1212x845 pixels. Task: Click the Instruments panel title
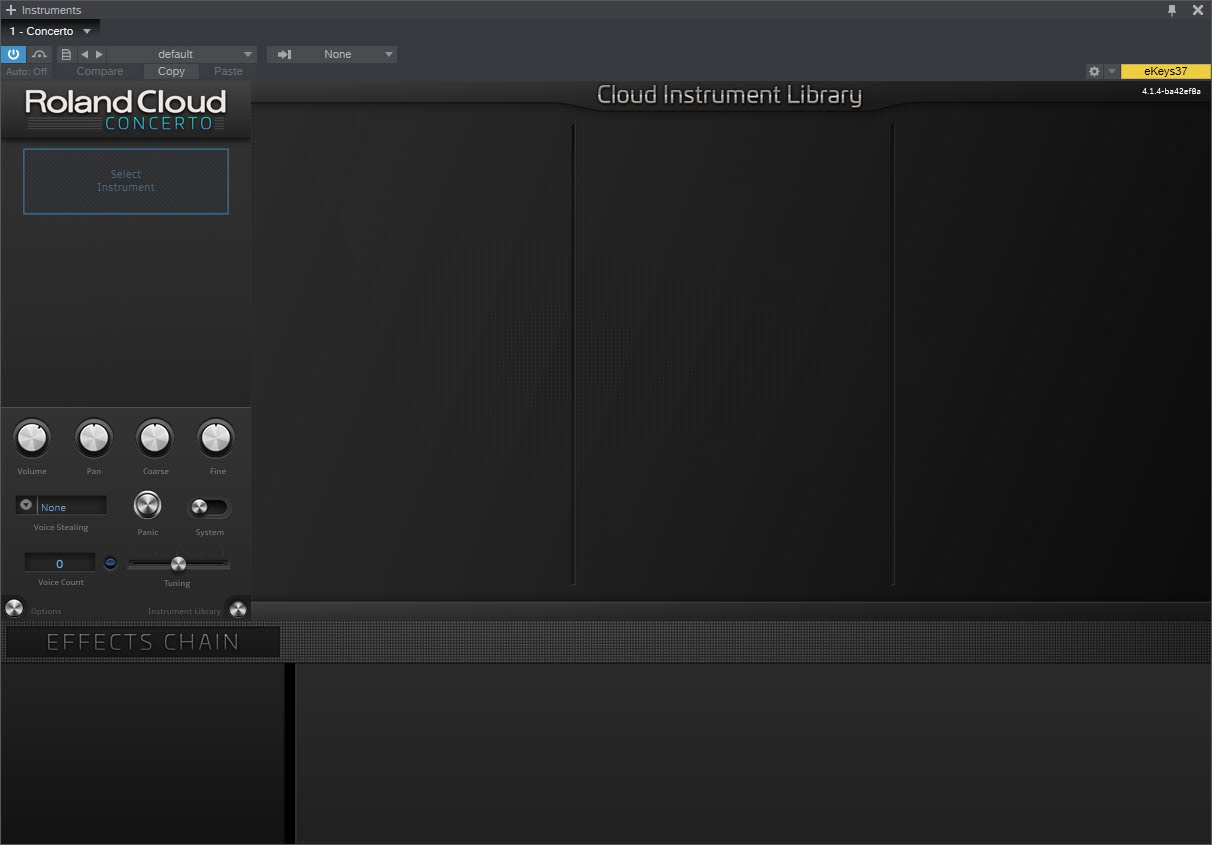[x=52, y=10]
